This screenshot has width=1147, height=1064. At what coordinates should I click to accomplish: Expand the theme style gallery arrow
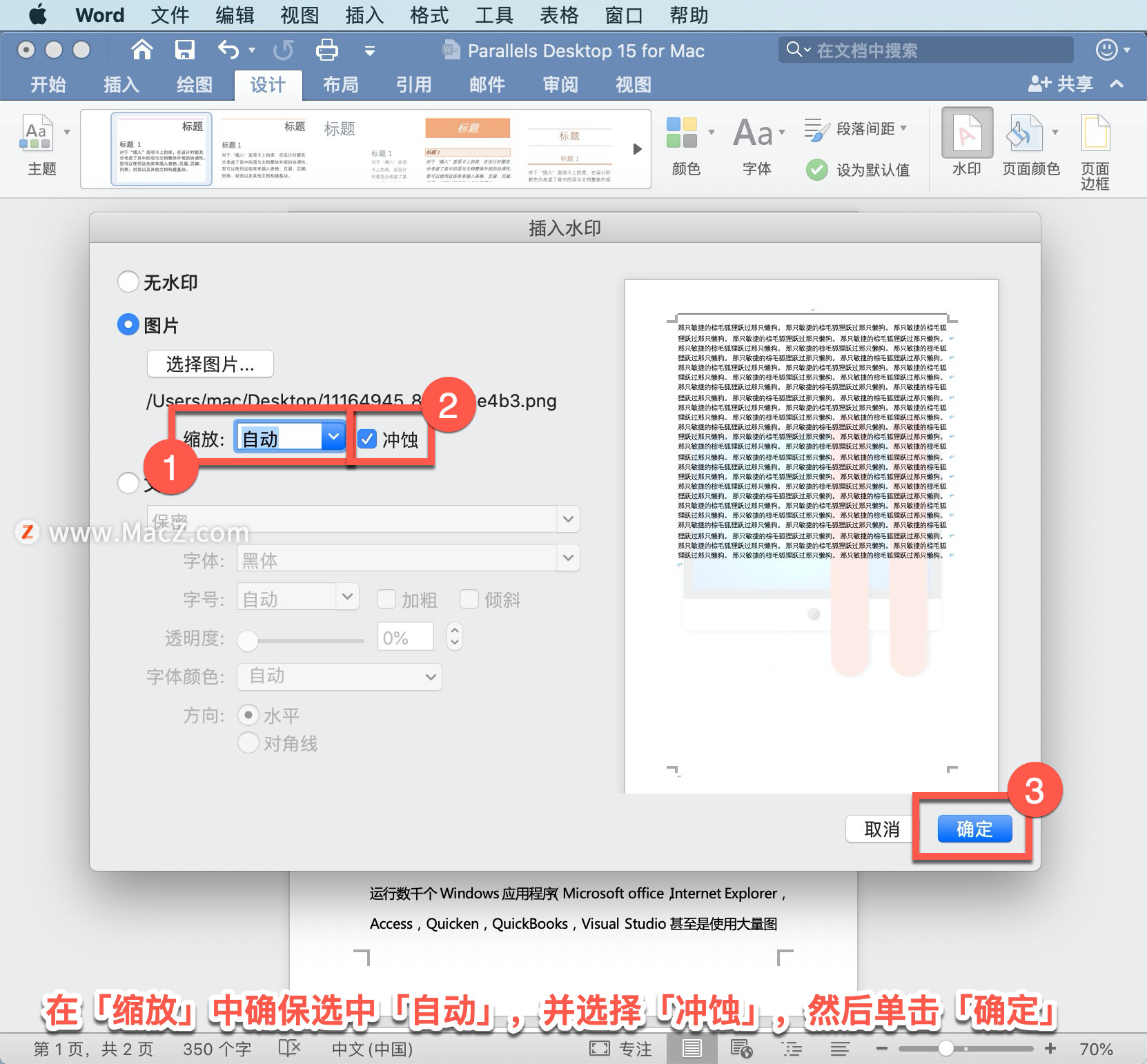(636, 148)
